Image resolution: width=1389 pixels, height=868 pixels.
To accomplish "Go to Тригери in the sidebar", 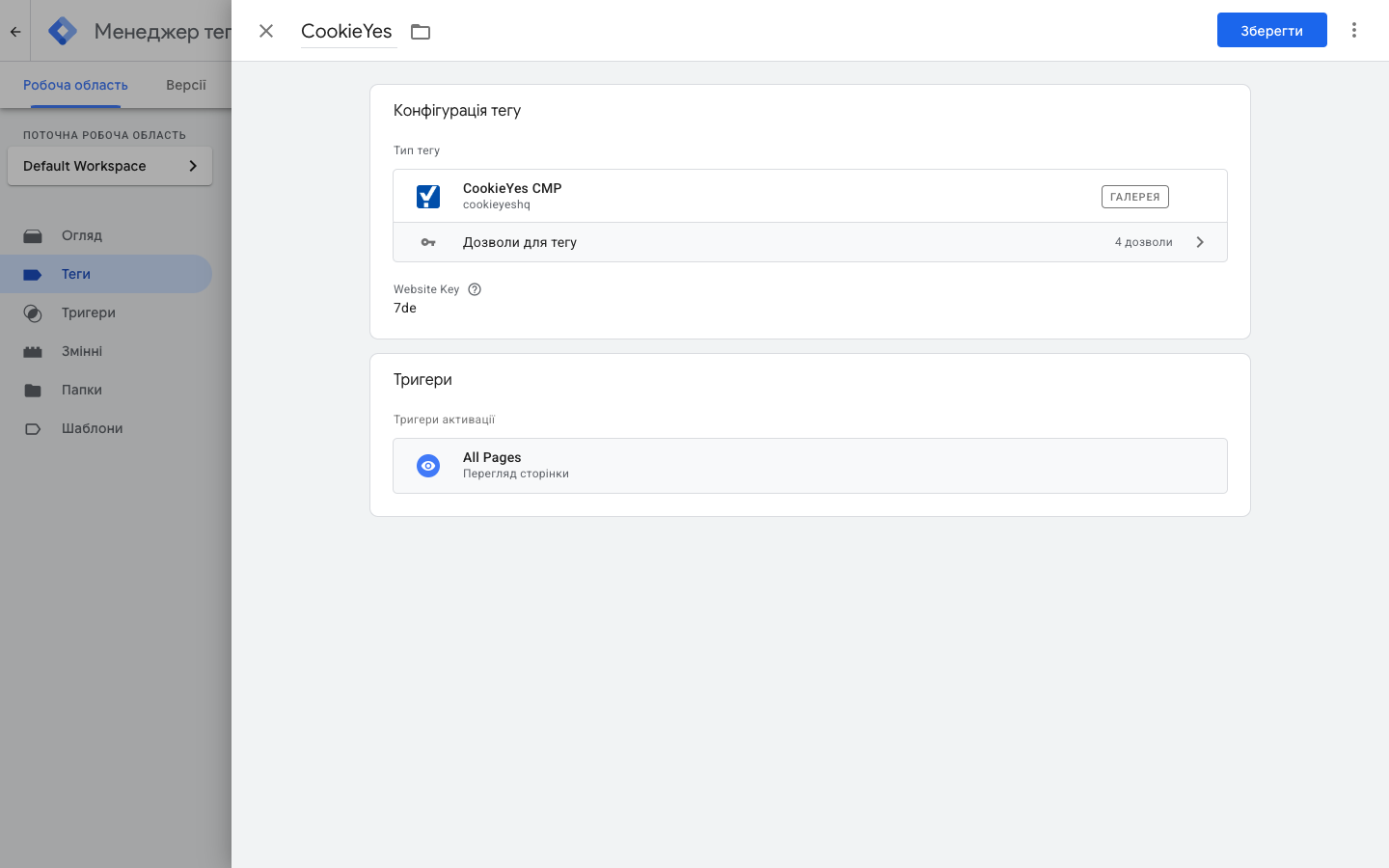I will (106, 312).
